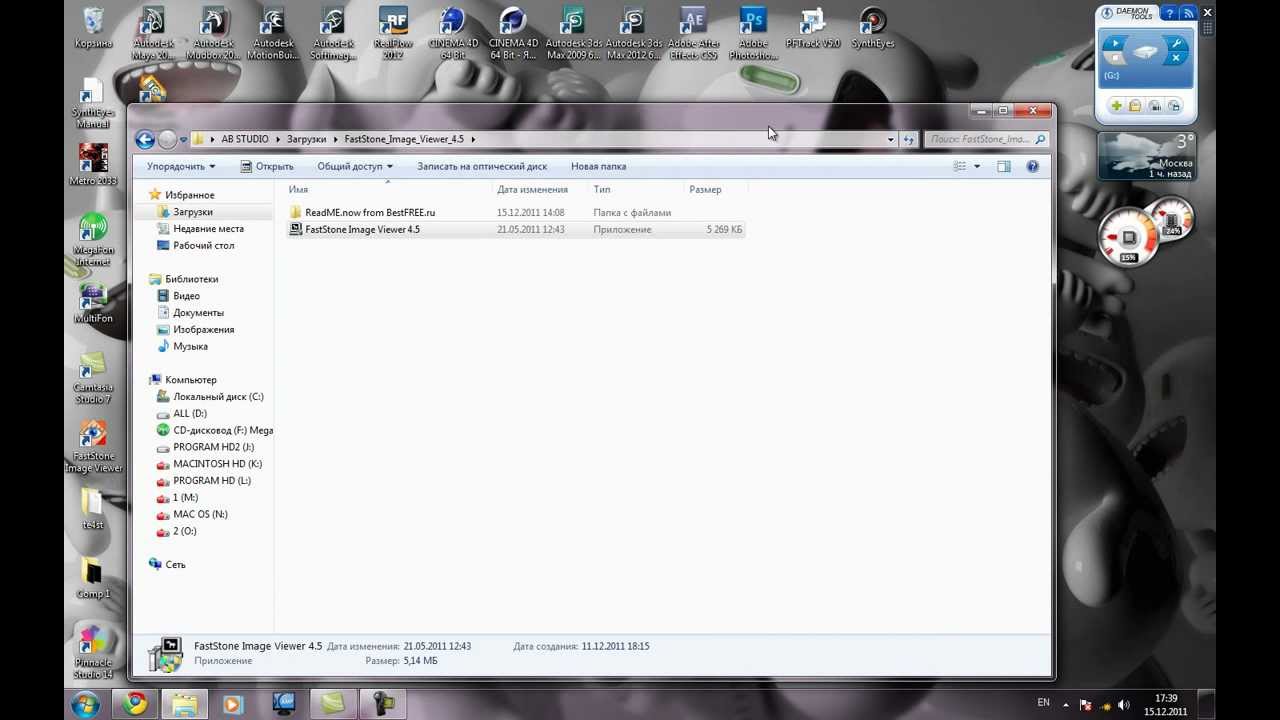1280x720 pixels.
Task: Open the Autodesk Mudbox desktop shortcut
Action: pyautogui.click(x=213, y=32)
